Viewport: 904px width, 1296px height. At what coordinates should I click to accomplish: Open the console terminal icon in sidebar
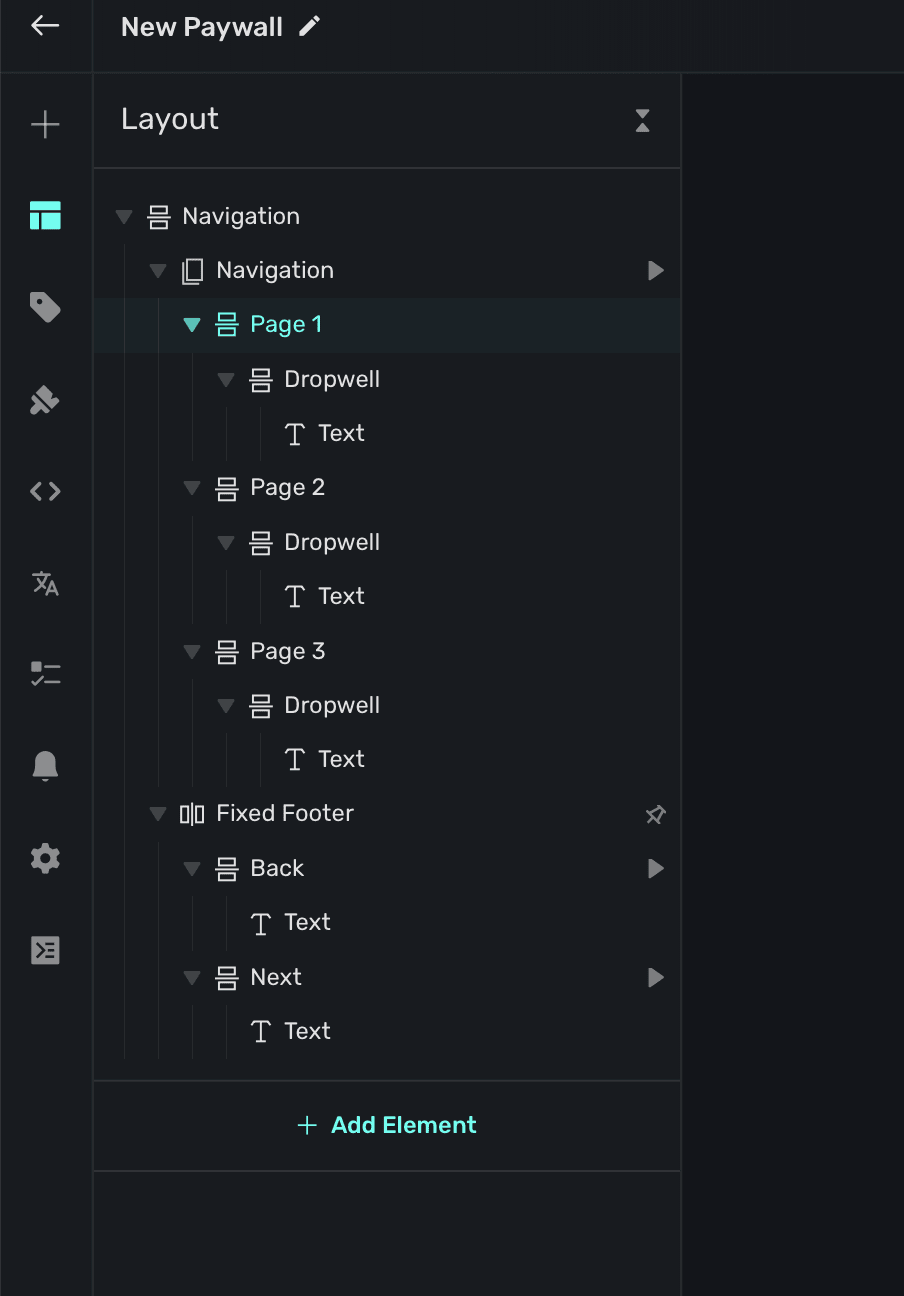coord(45,950)
